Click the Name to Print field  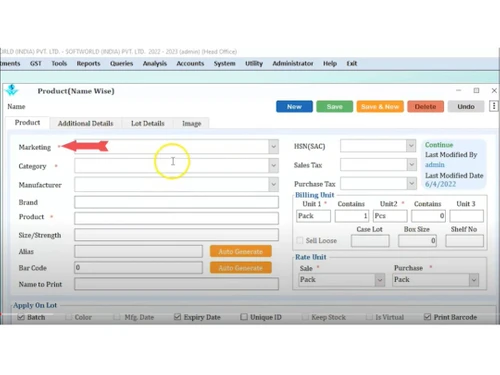pos(176,284)
